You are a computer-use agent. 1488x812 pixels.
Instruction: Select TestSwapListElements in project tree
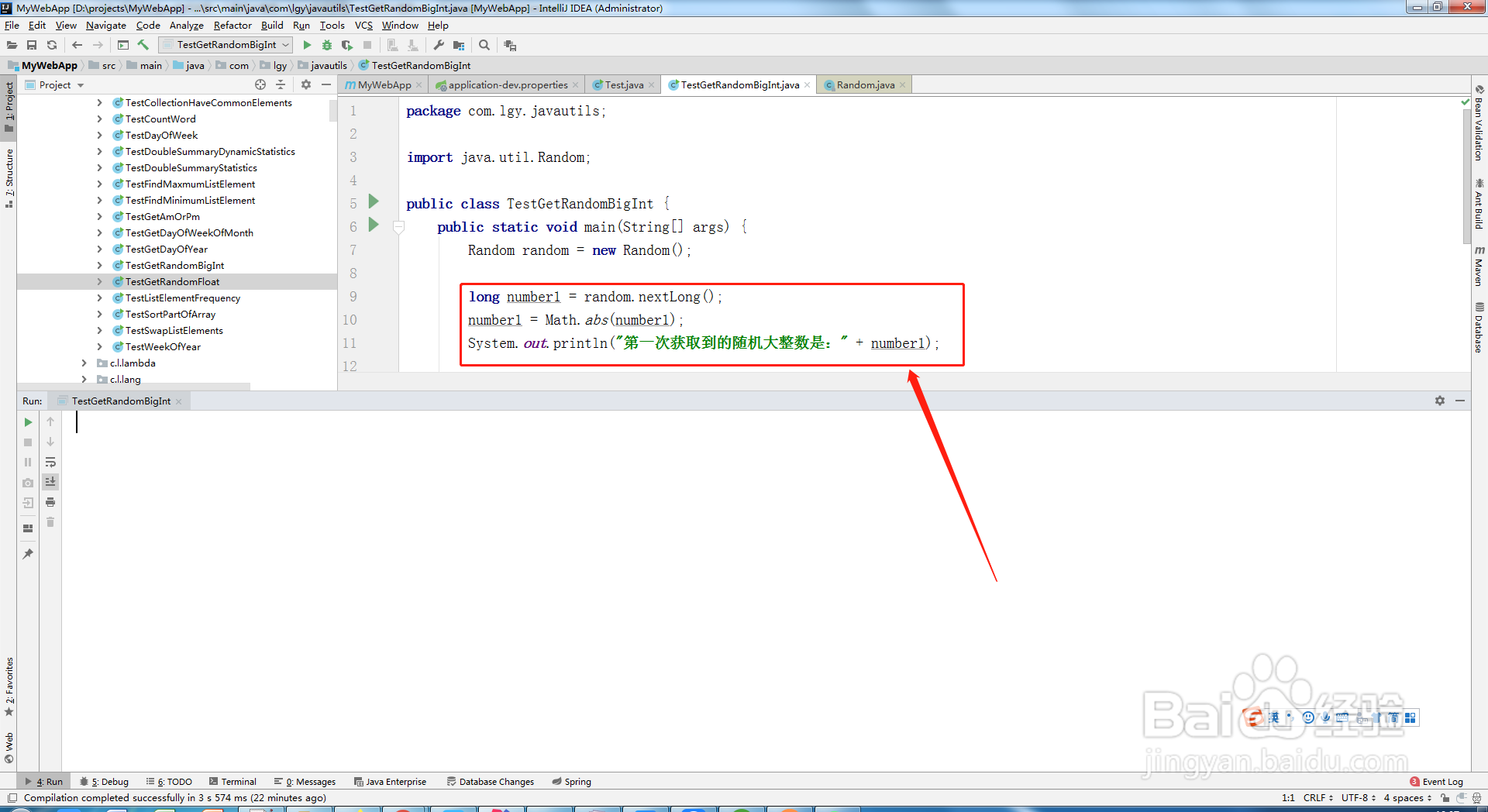174,330
